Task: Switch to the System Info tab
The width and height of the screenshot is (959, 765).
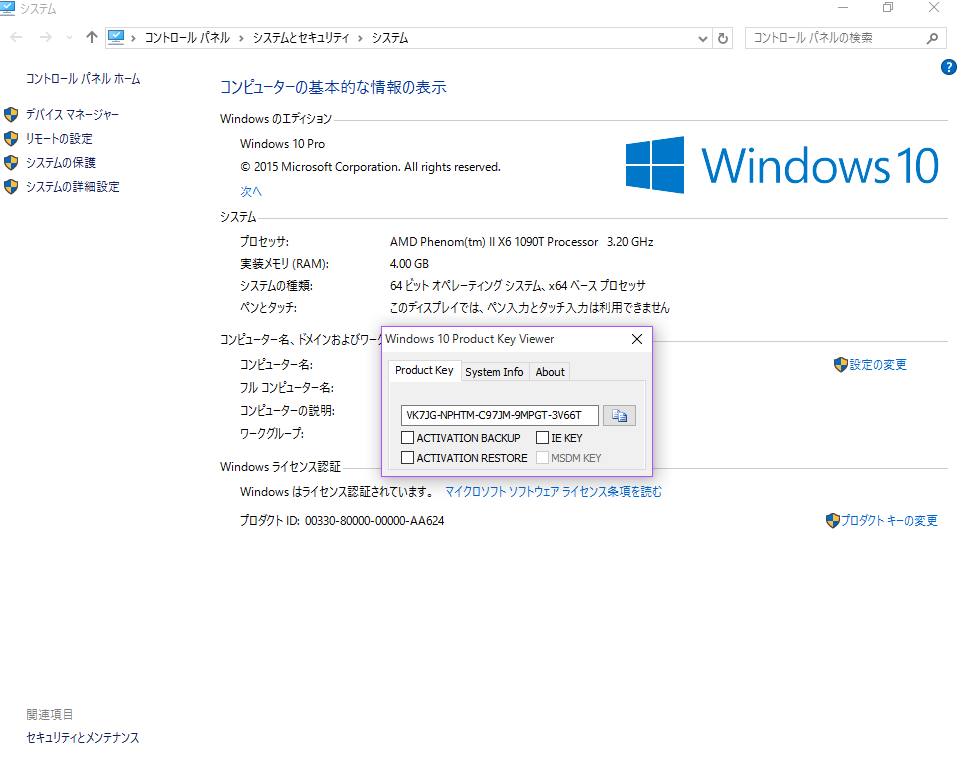Action: [494, 372]
